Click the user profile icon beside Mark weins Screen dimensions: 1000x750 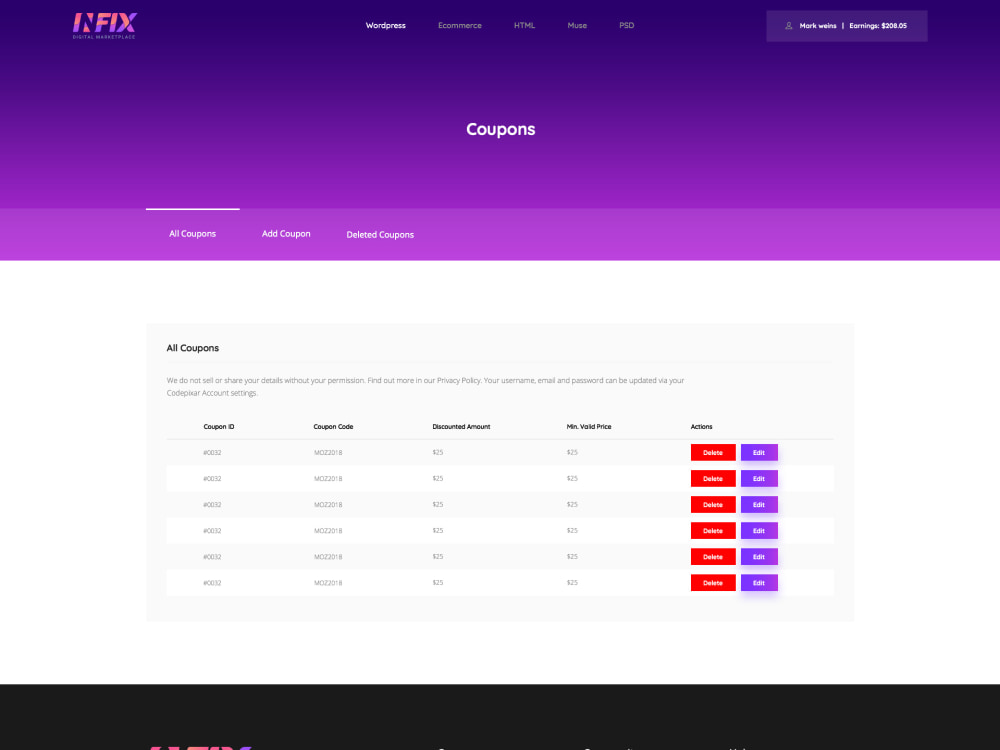pos(788,26)
